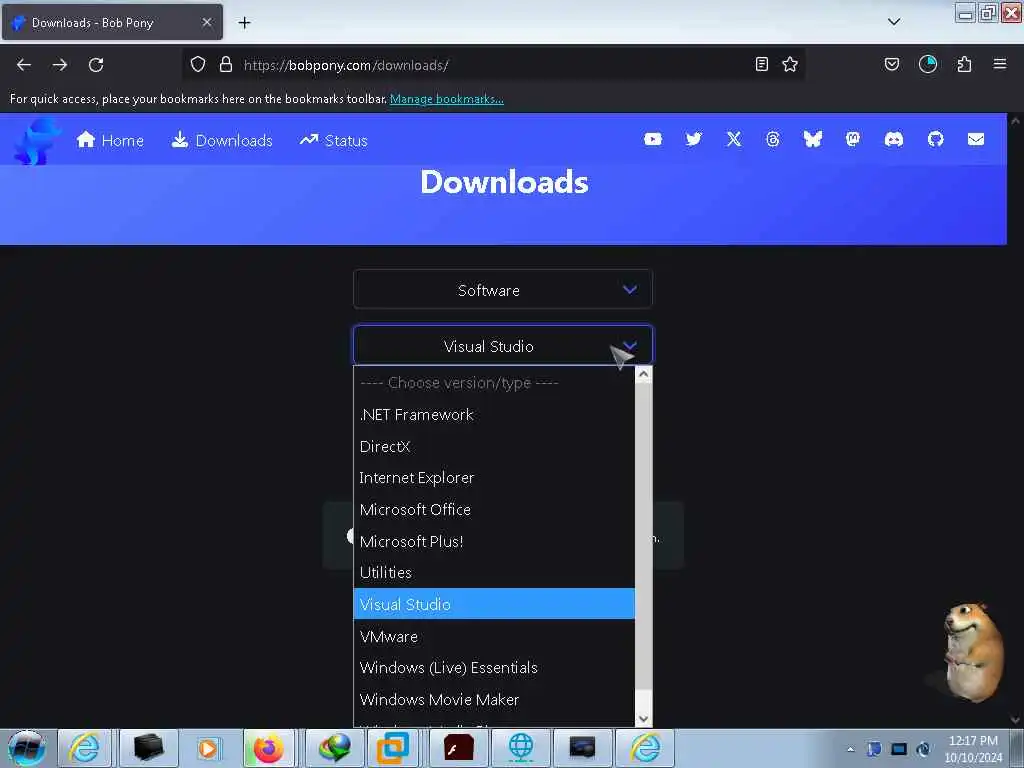This screenshot has width=1024, height=768.
Task: Click the site security padlock icon
Action: tap(225, 64)
